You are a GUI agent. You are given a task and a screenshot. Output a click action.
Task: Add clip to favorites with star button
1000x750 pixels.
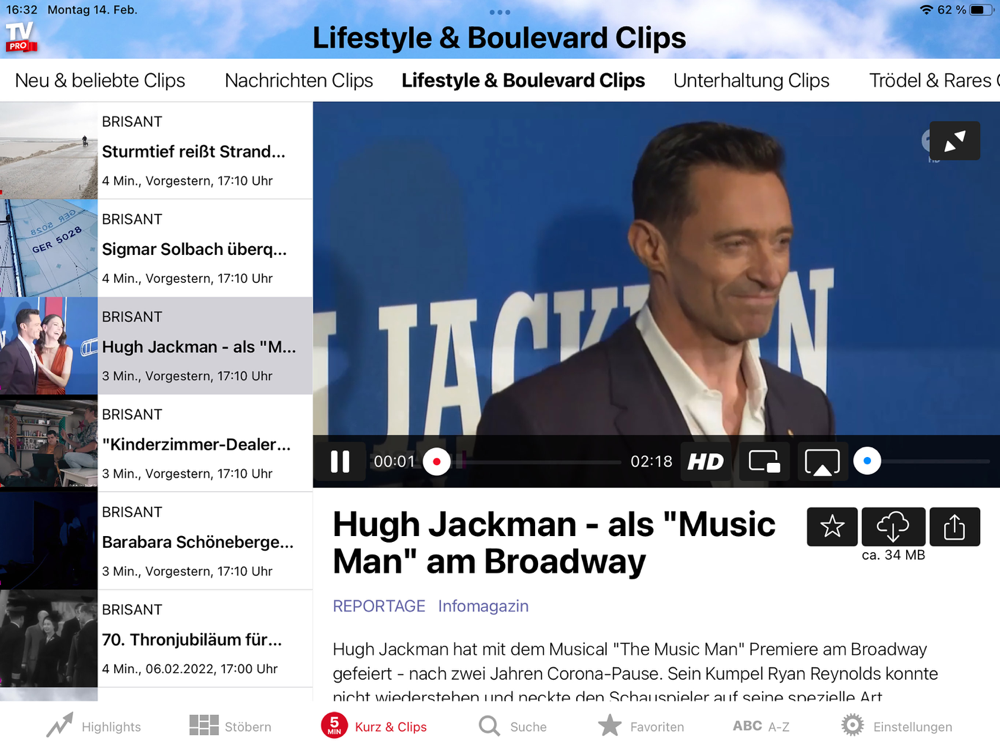[832, 527]
